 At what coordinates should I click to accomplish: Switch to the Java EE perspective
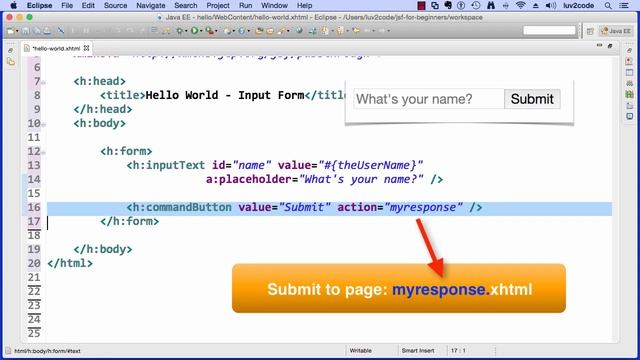click(x=616, y=31)
